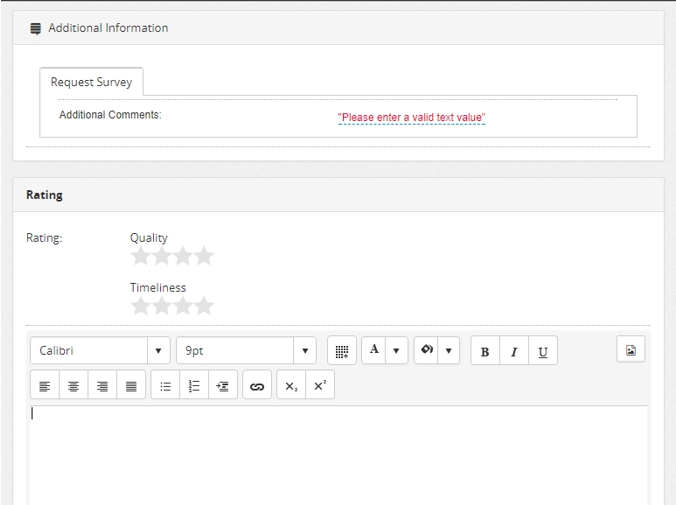
Task: Click inside the rich text editor area
Action: tap(337, 450)
